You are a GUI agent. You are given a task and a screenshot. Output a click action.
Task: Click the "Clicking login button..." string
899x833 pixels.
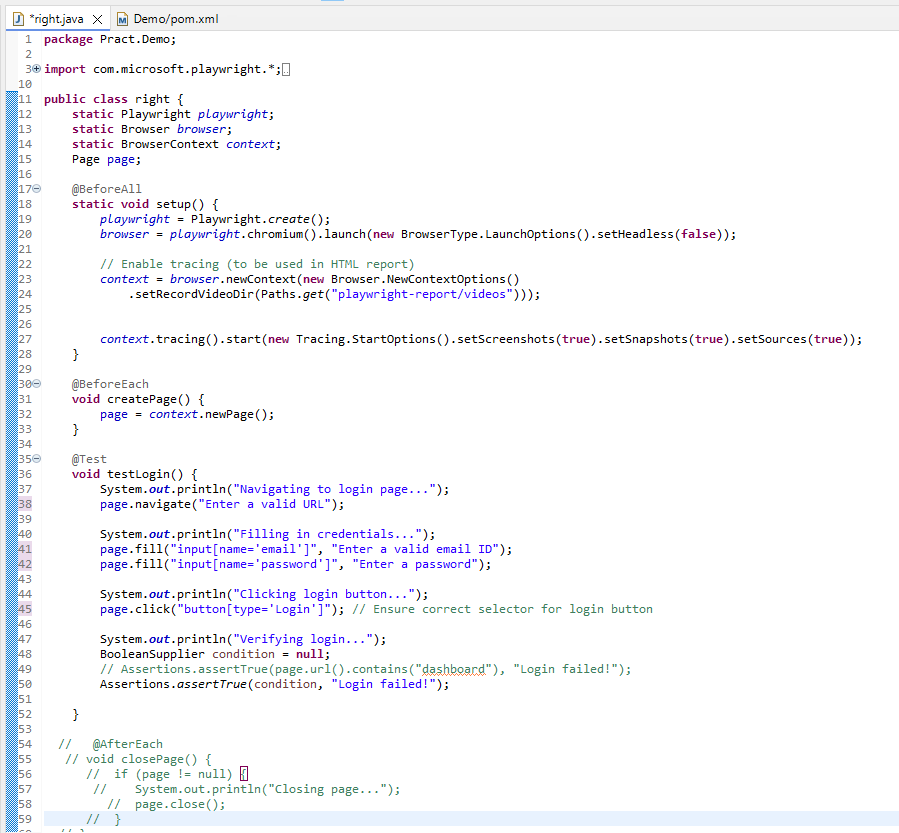click(x=324, y=594)
